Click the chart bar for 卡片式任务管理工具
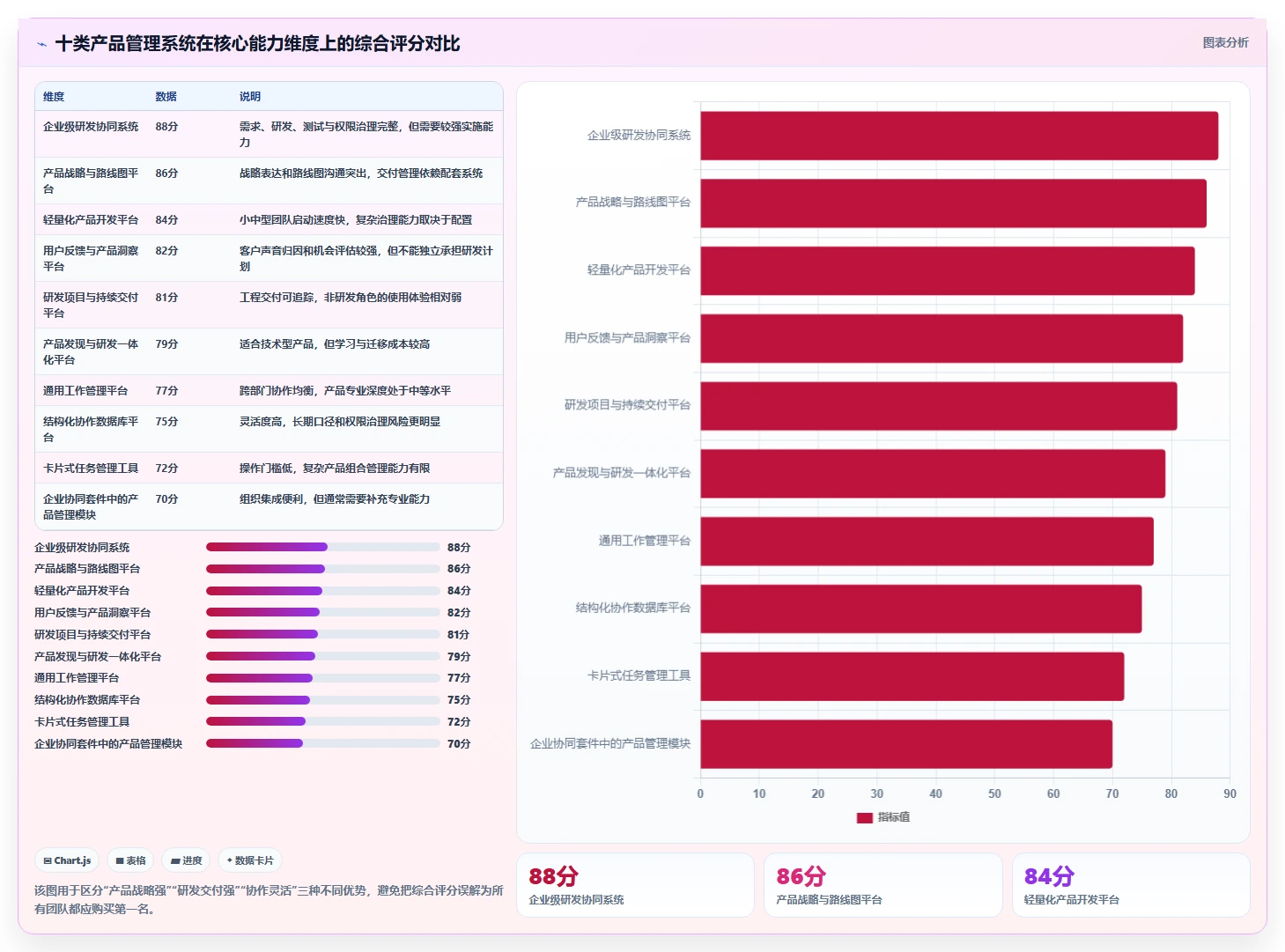The image size is (1285, 952). click(x=912, y=676)
